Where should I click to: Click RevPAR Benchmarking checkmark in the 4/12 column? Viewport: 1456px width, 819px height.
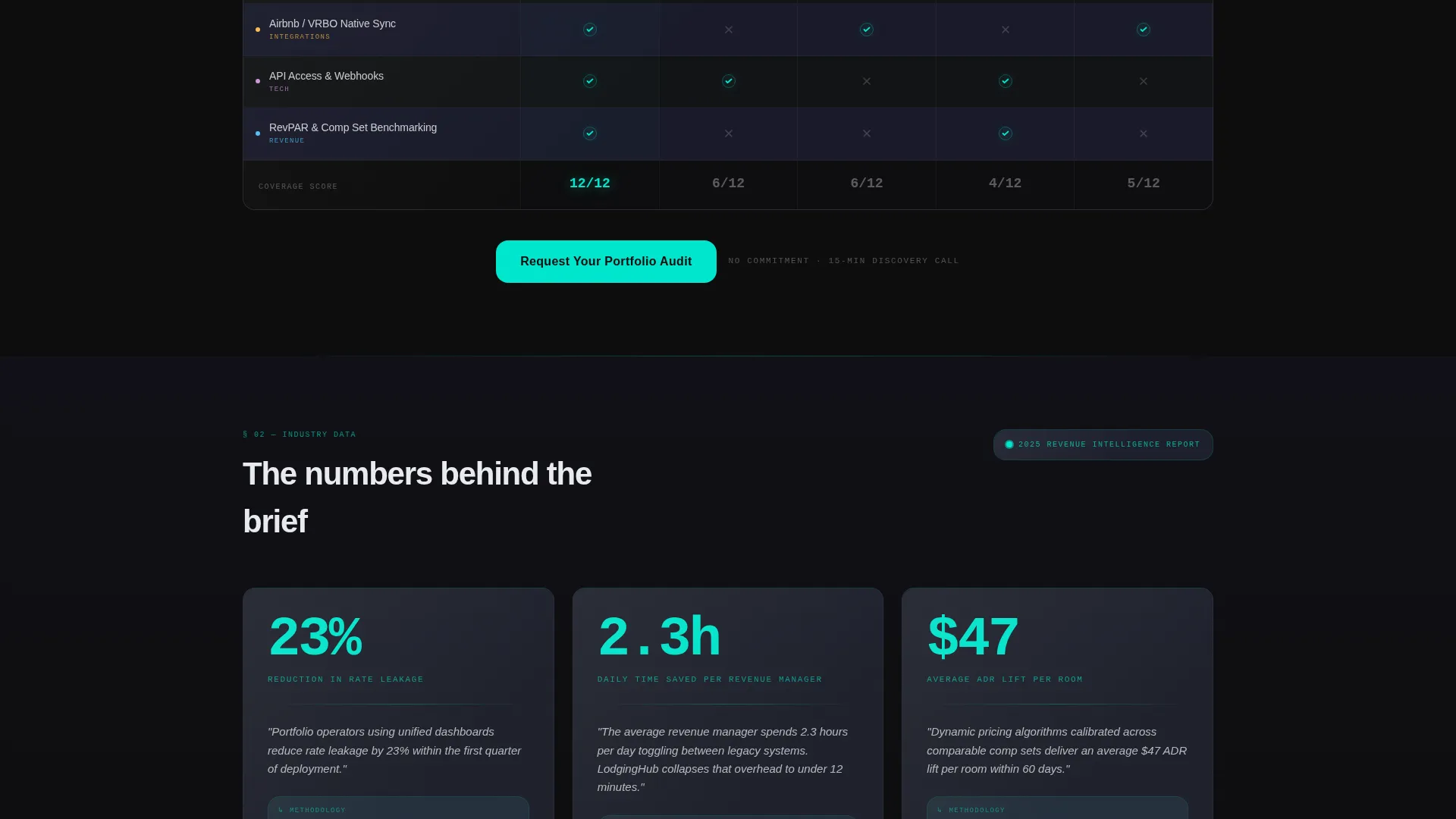1006,133
